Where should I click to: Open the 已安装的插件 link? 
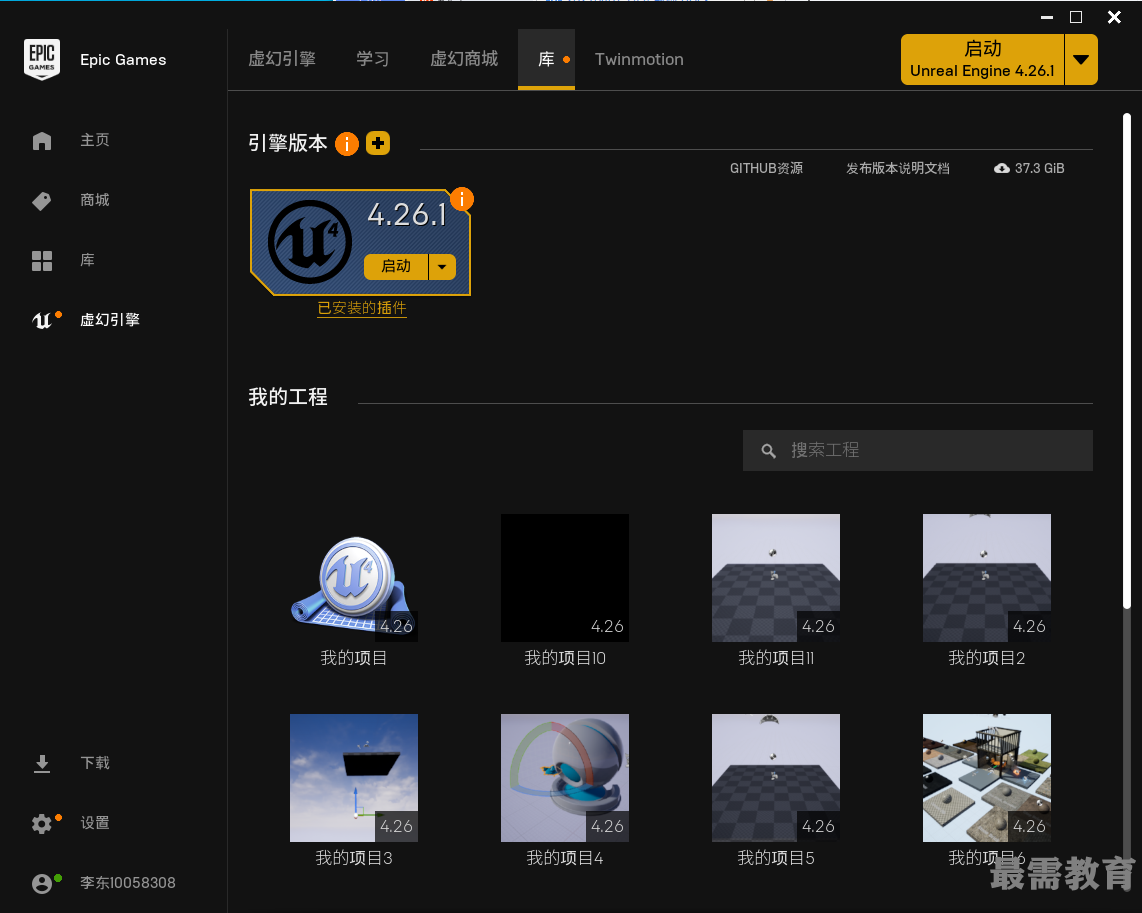coord(362,308)
